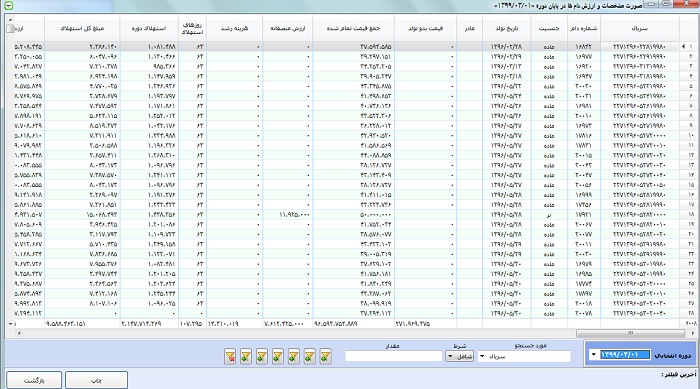Click the چاپ print button
This screenshot has height=389, width=700.
pos(96,380)
